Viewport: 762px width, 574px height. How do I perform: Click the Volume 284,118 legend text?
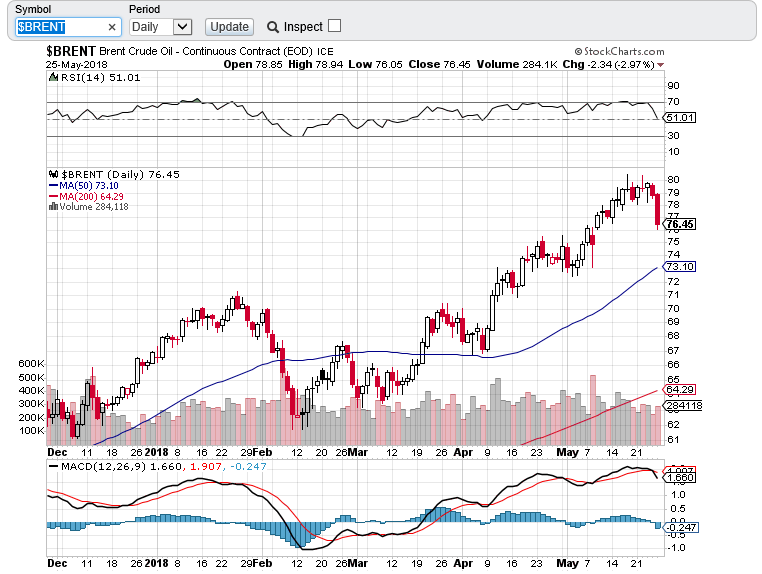[94, 207]
